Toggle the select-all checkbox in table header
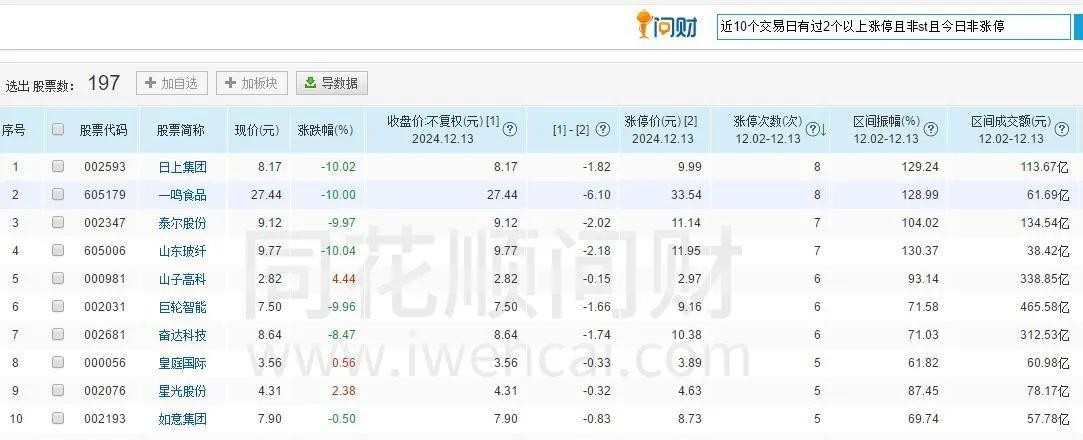 [58, 129]
